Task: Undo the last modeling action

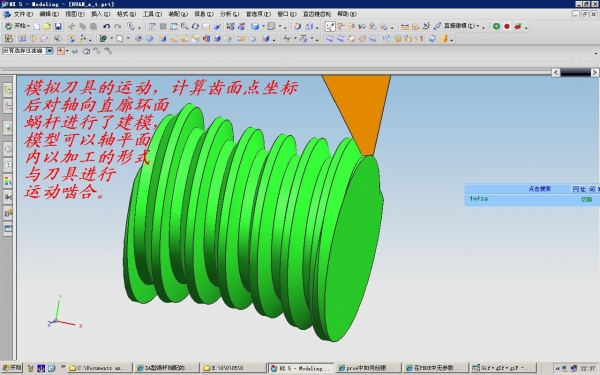Action: [x=106, y=26]
